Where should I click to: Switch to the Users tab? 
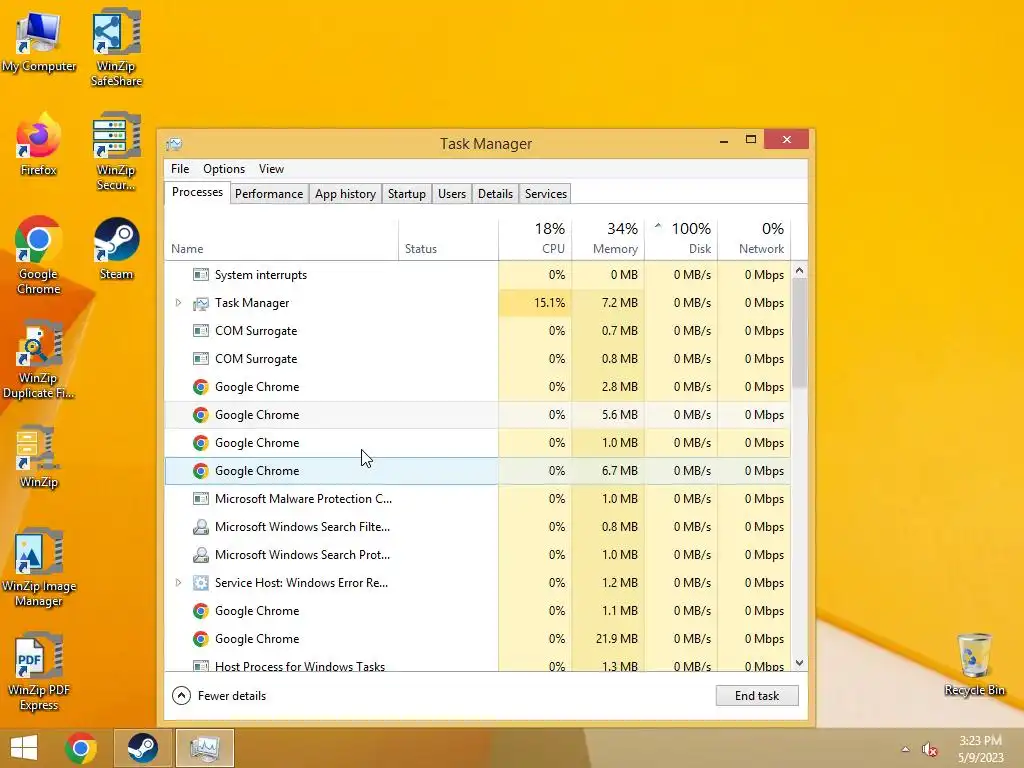click(x=452, y=194)
